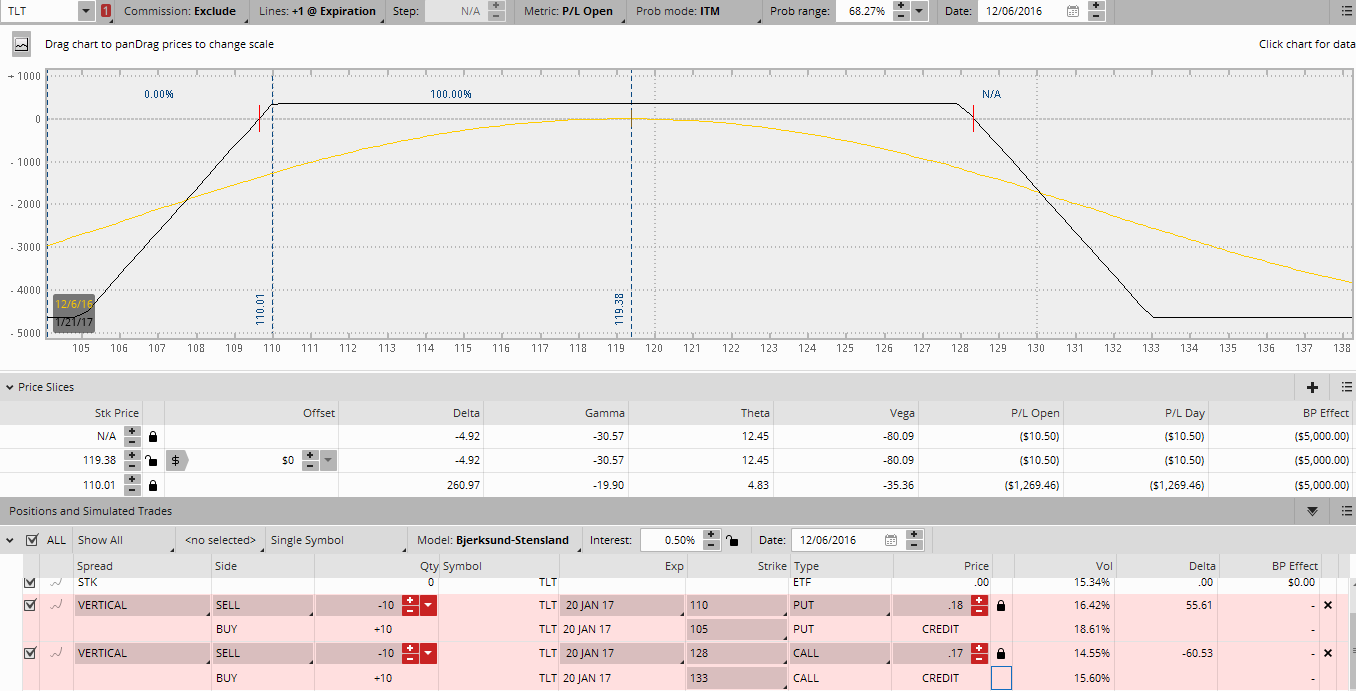Adjust top Date with its stepper
Screen dimensions: 1356x691
(x=1096, y=11)
